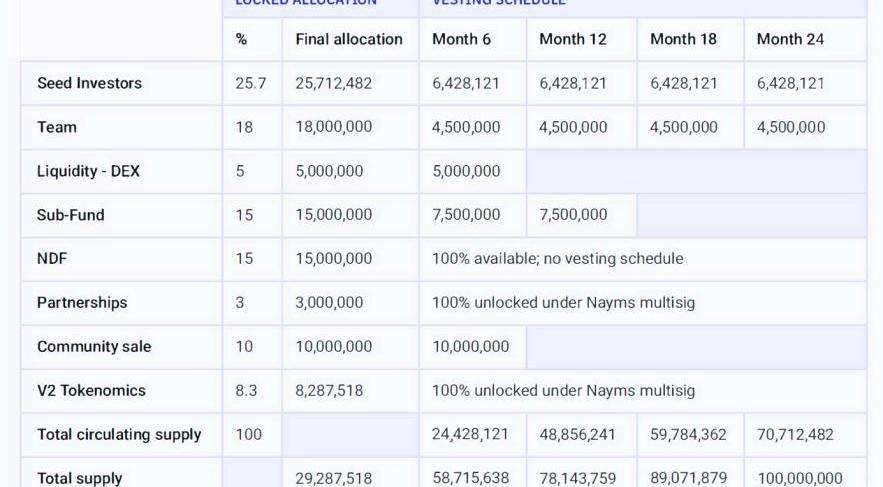Screen dimensions: 883x487
Task: Click the Seed Investors row label
Action: pyautogui.click(x=89, y=83)
